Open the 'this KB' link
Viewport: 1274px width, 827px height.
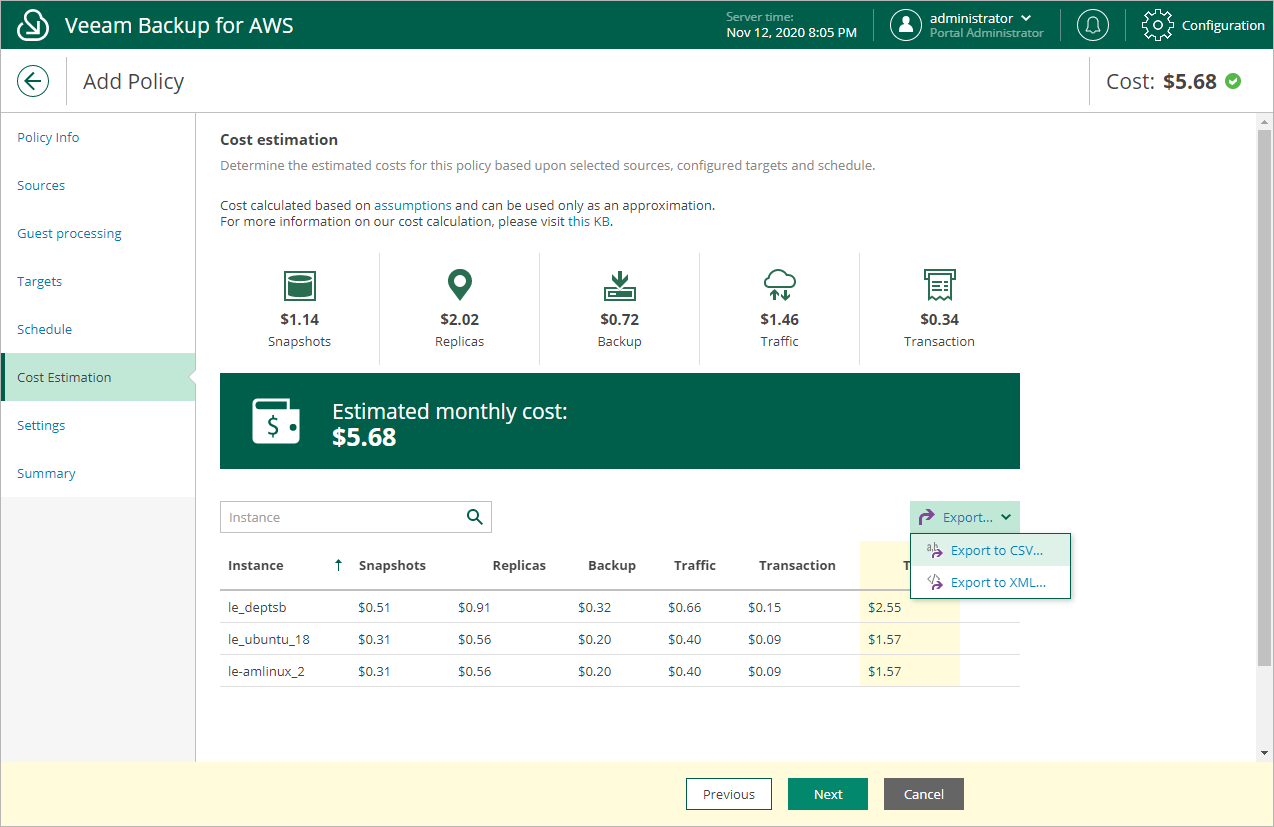[588, 221]
